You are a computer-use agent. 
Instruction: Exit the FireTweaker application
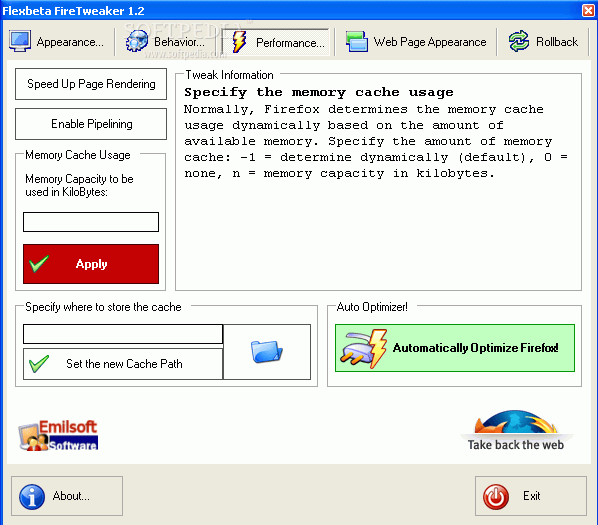(x=530, y=496)
